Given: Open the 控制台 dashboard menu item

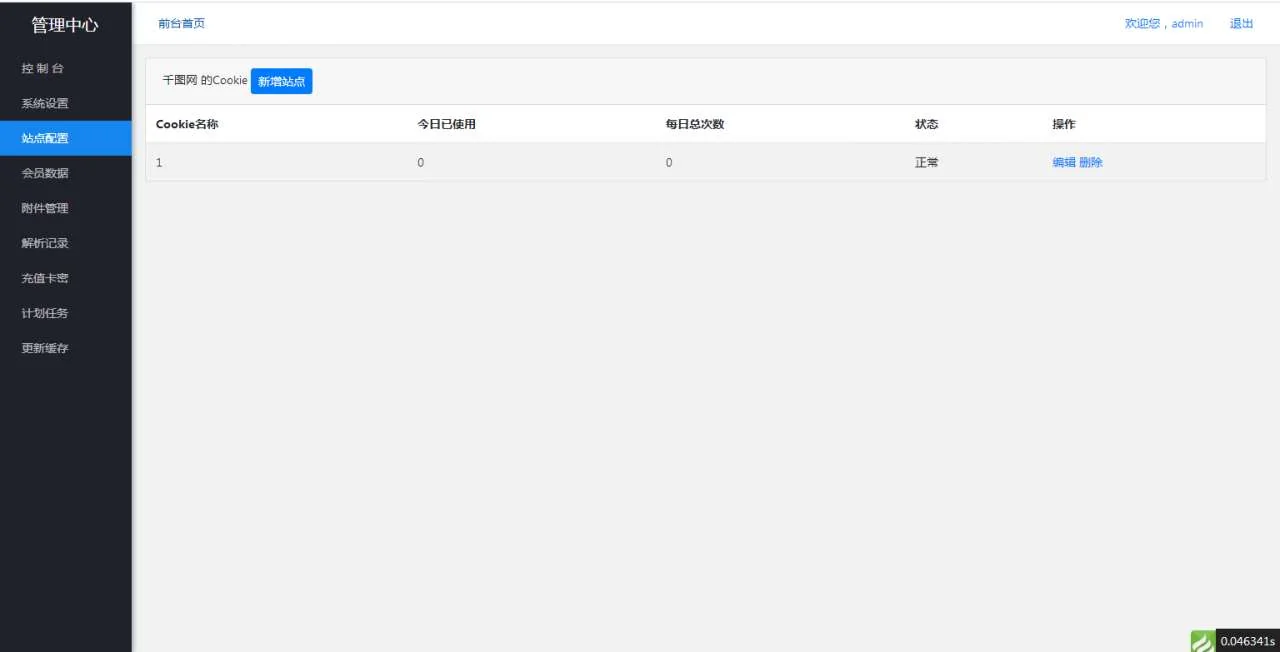Looking at the screenshot, I should coord(43,69).
